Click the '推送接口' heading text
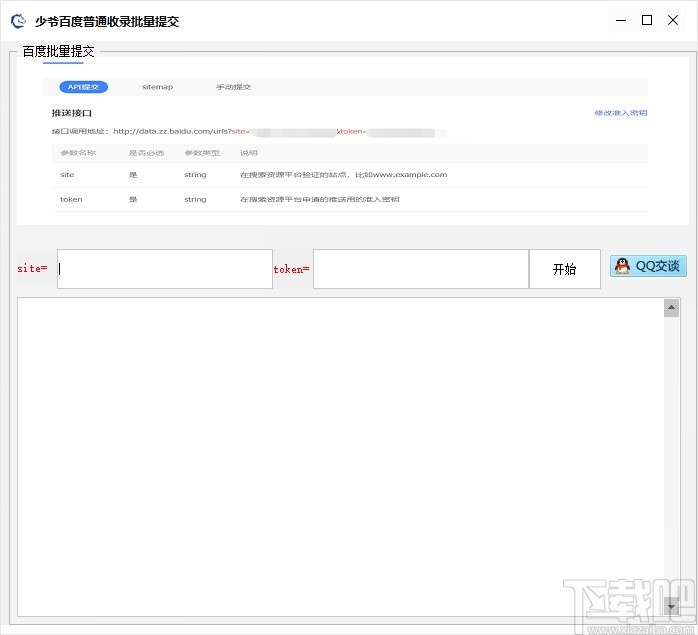 [72, 113]
